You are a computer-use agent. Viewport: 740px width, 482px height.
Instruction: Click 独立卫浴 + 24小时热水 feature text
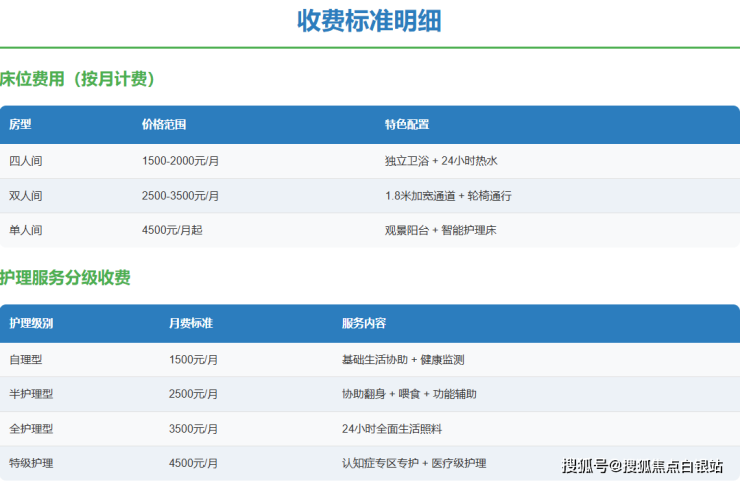point(441,161)
